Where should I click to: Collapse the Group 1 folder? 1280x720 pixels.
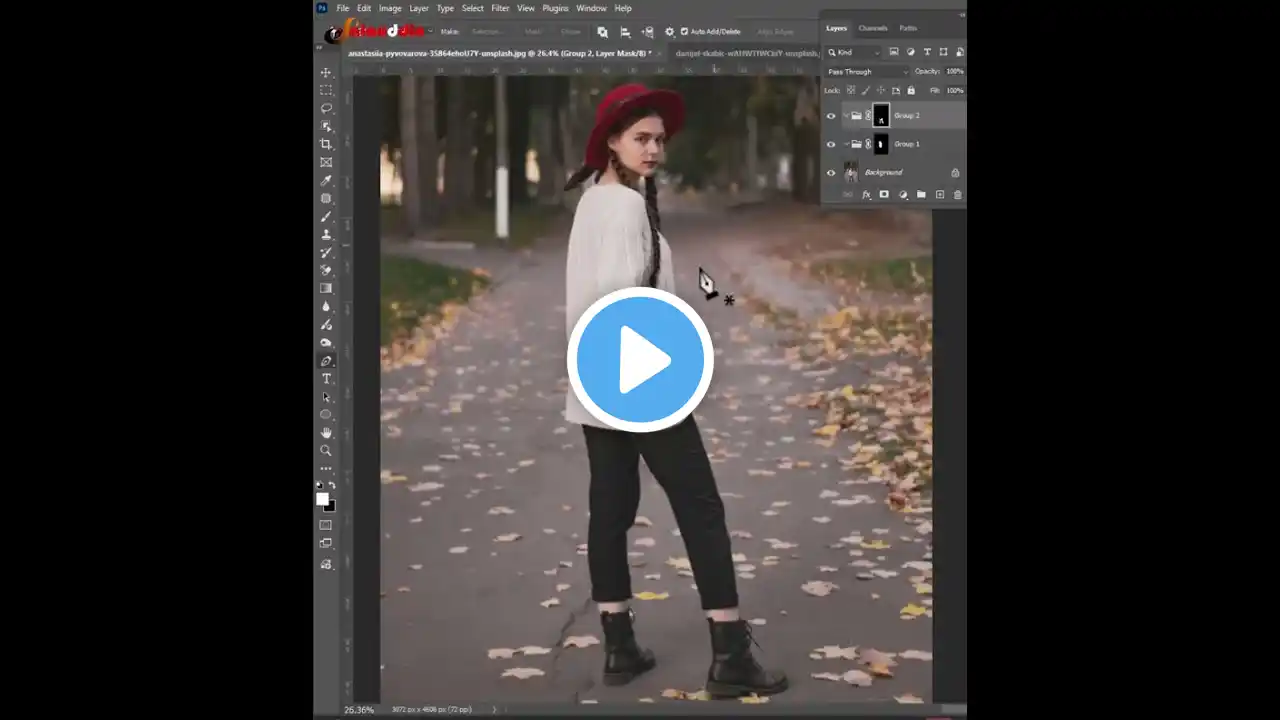pos(846,144)
